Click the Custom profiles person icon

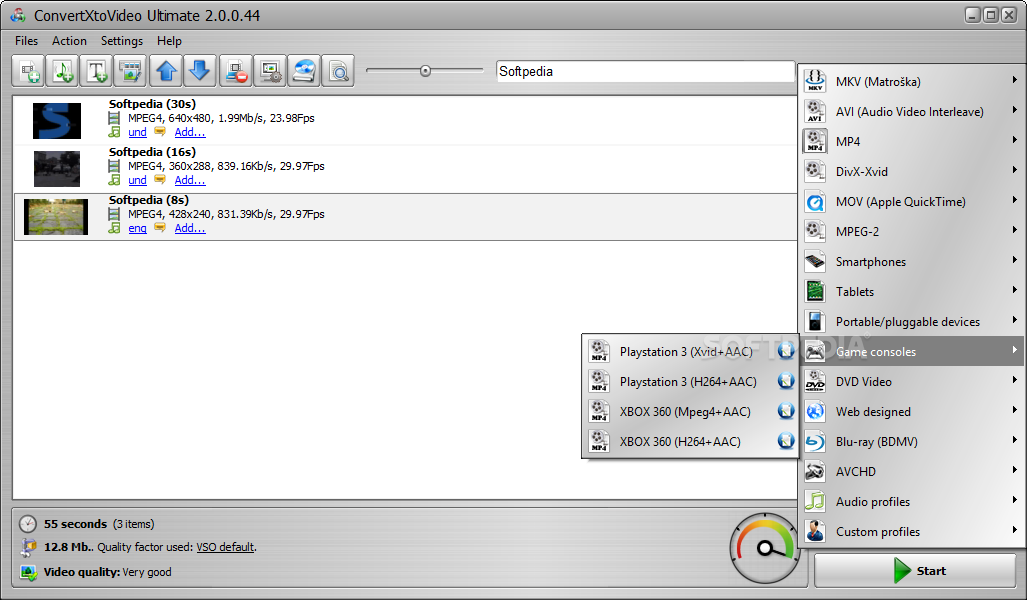(x=815, y=531)
